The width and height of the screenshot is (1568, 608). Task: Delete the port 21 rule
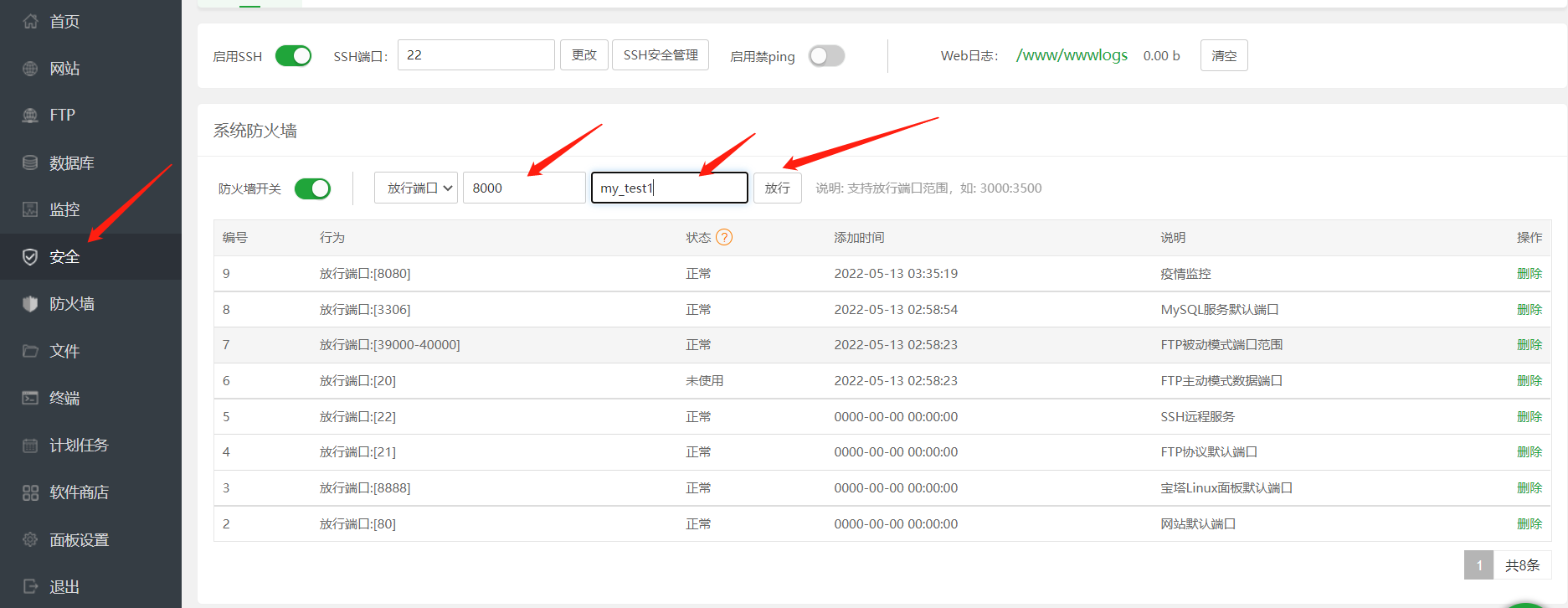[x=1529, y=451]
